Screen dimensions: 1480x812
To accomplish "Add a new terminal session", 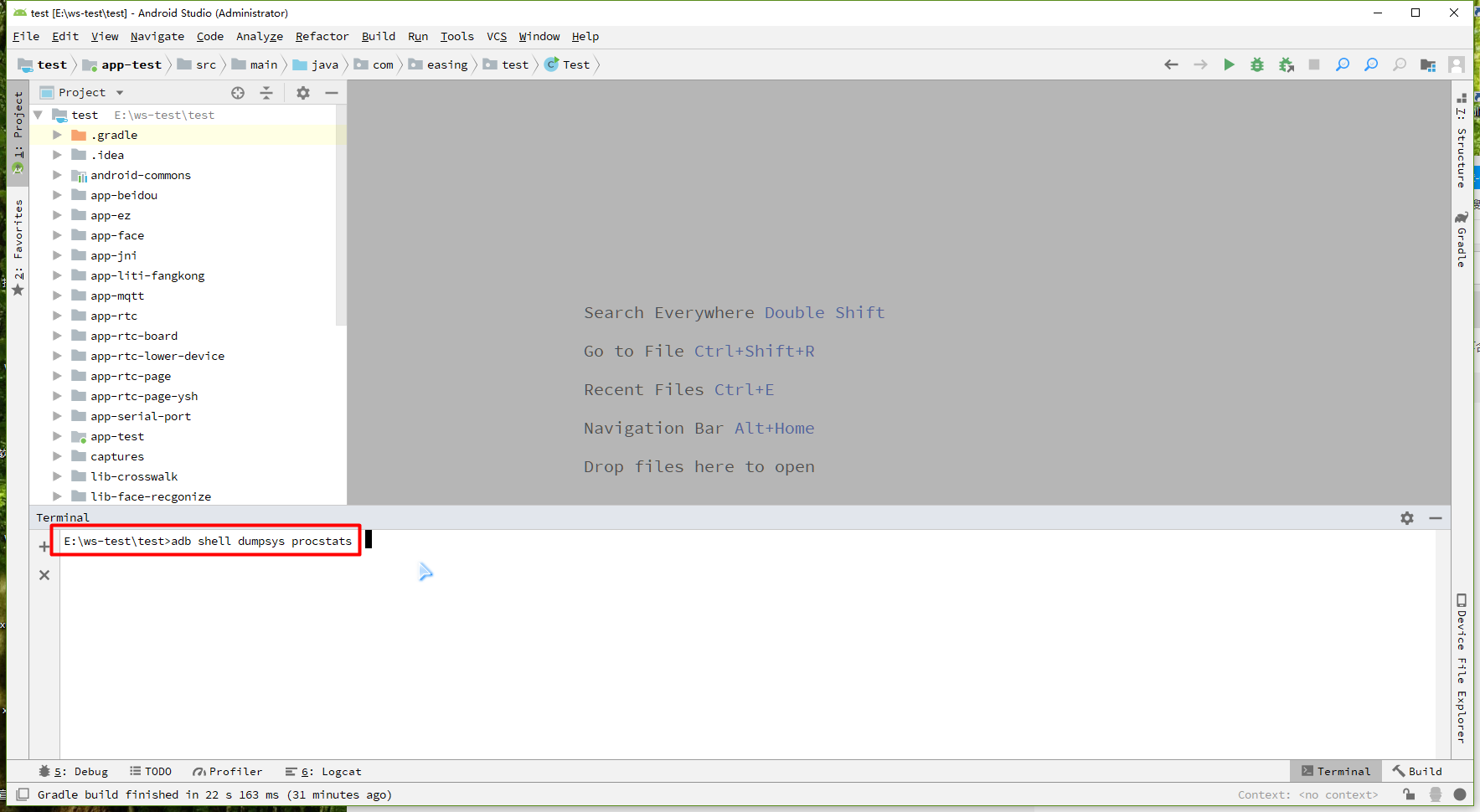I will (x=44, y=547).
